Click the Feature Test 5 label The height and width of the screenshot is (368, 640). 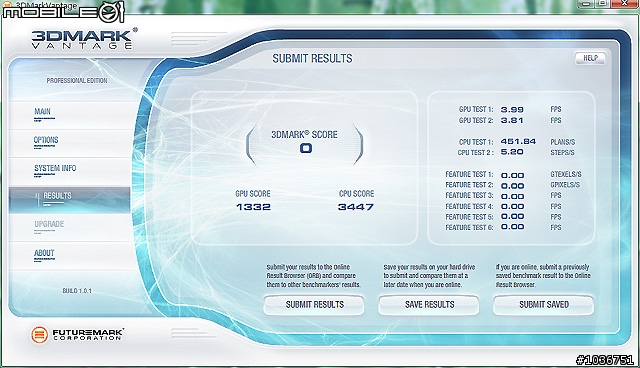pos(469,217)
